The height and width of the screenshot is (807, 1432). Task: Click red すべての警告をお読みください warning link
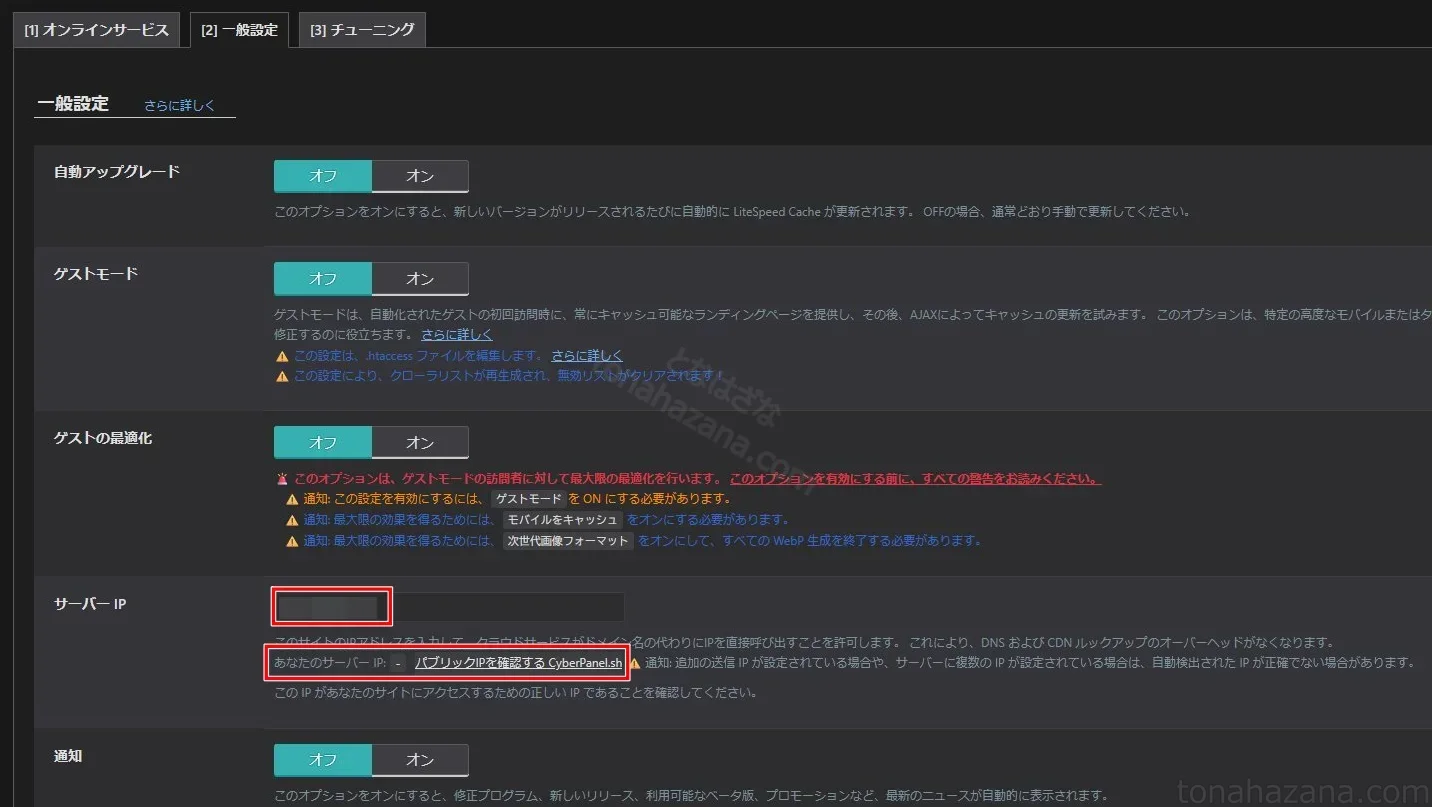(x=915, y=478)
